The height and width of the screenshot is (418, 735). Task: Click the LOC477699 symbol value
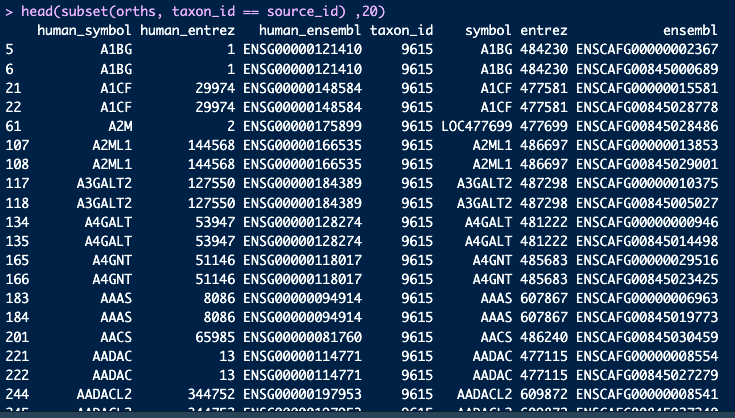476,126
